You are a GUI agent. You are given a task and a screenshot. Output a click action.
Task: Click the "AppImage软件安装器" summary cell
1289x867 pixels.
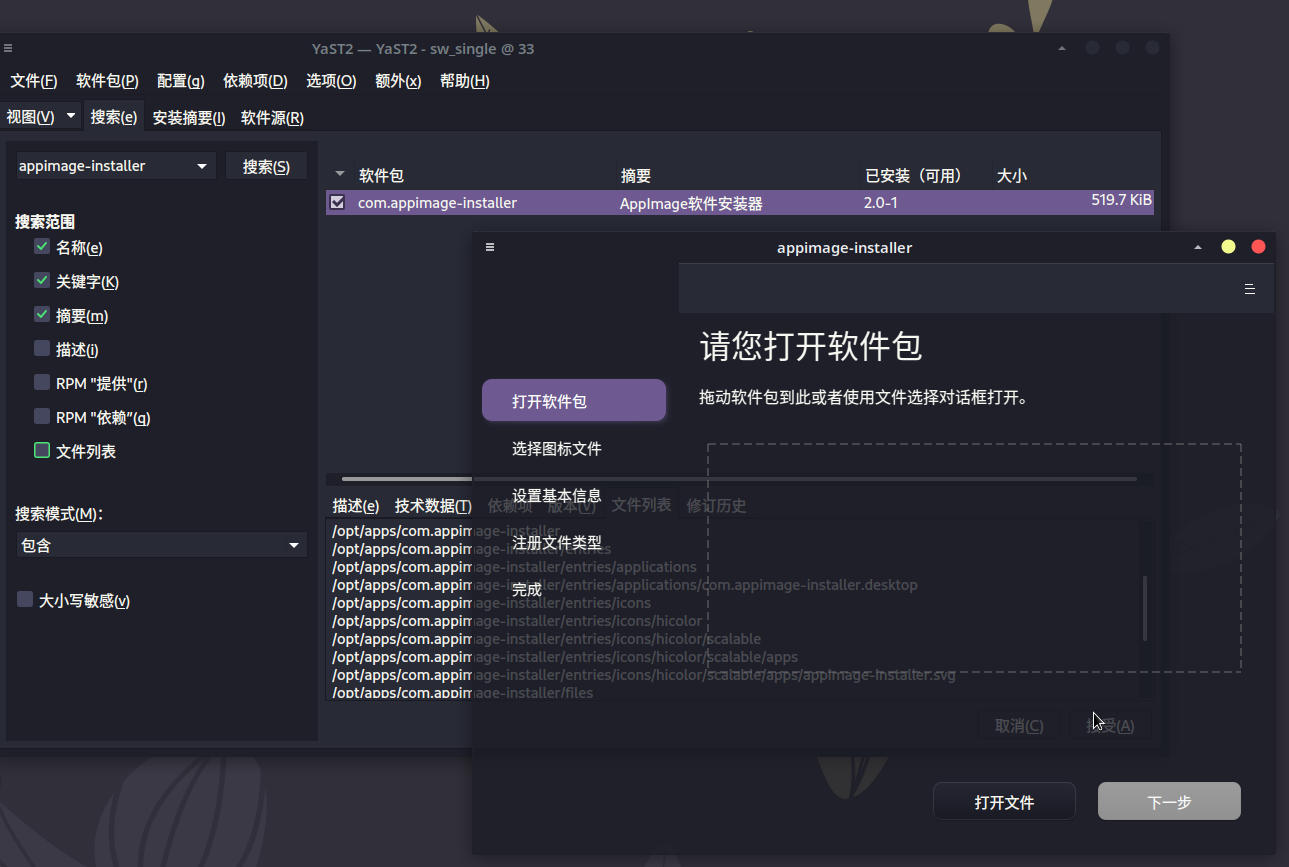coord(691,203)
